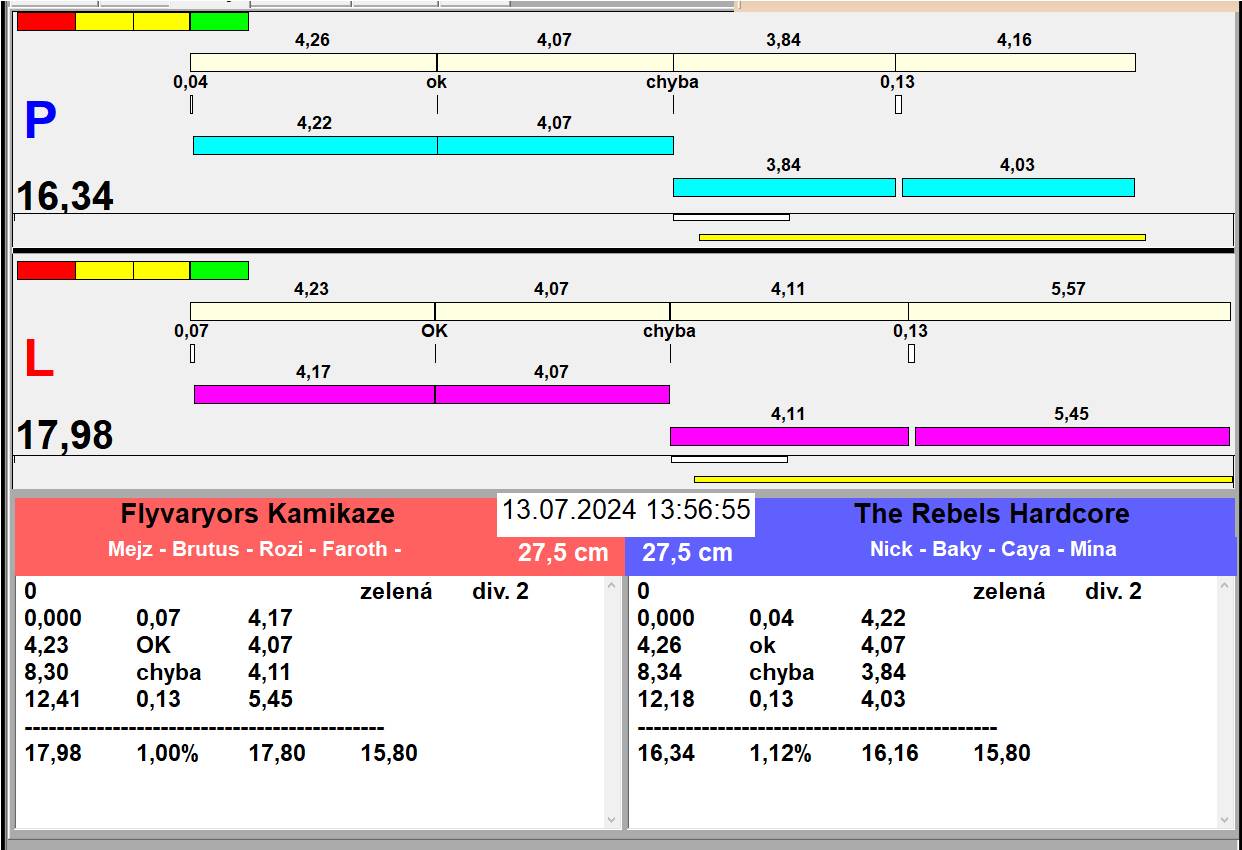Select the cyan 4,03 bar segment

[1018, 187]
